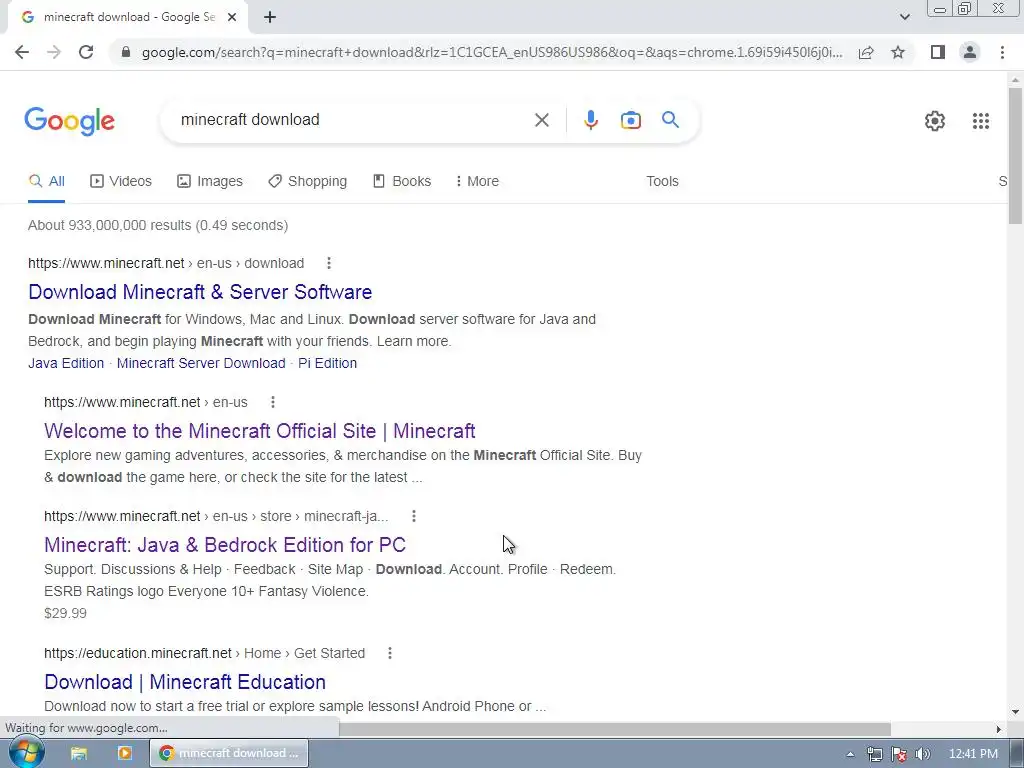Image resolution: width=1024 pixels, height=768 pixels.
Task: Open the 12:41 PM clock
Action: tap(973, 754)
